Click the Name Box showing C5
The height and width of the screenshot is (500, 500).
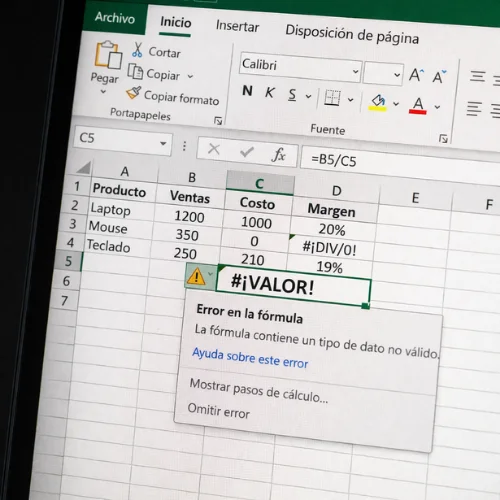click(123, 140)
